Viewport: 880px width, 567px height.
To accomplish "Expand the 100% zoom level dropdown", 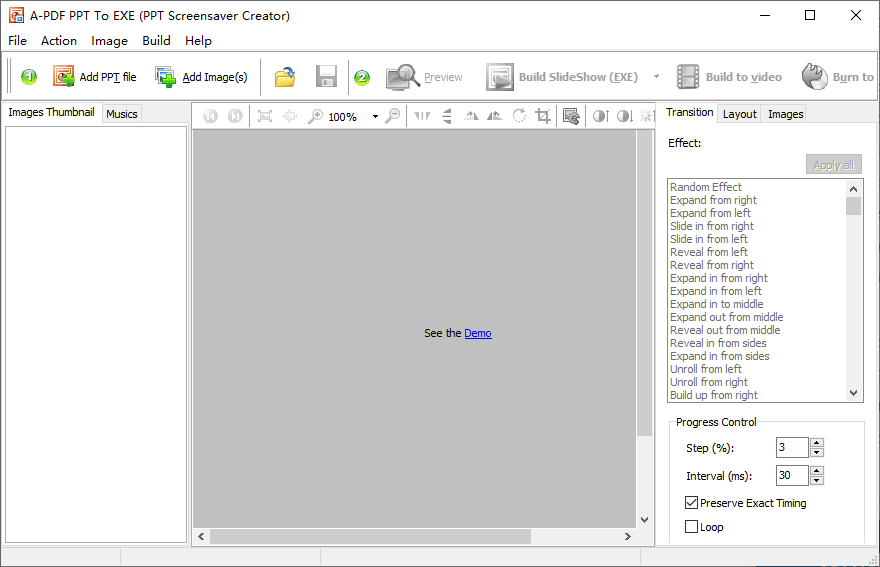I will [x=375, y=117].
